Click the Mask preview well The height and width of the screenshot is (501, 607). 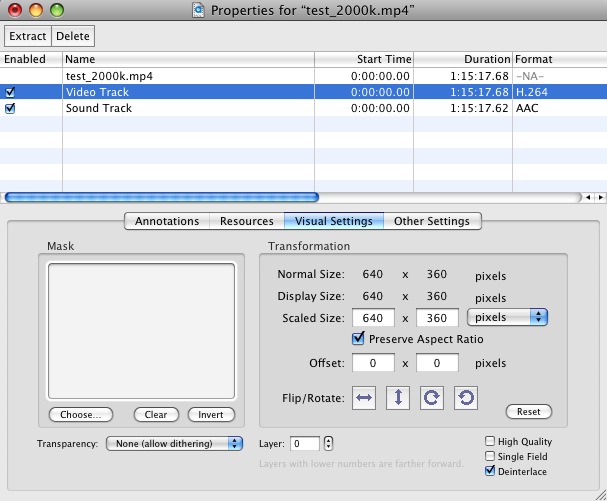click(141, 331)
